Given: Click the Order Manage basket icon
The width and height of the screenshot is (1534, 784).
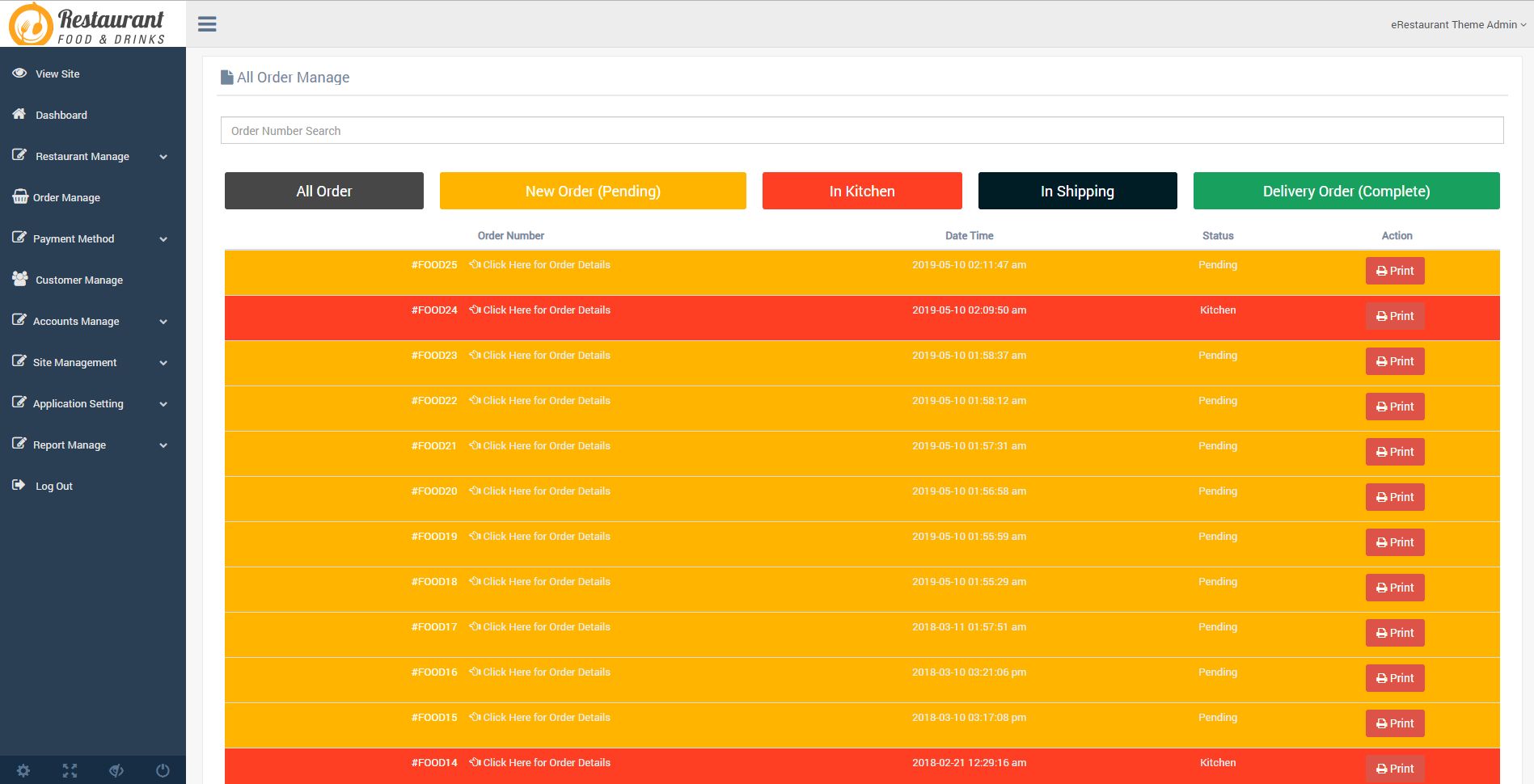Looking at the screenshot, I should (20, 197).
